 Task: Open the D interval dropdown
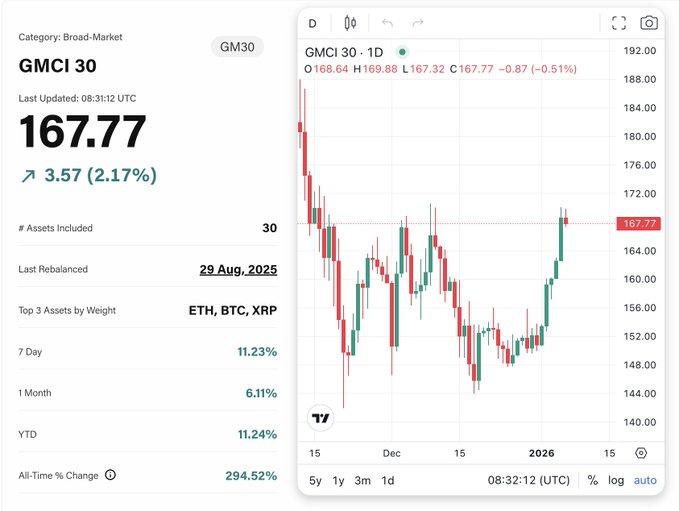(313, 23)
